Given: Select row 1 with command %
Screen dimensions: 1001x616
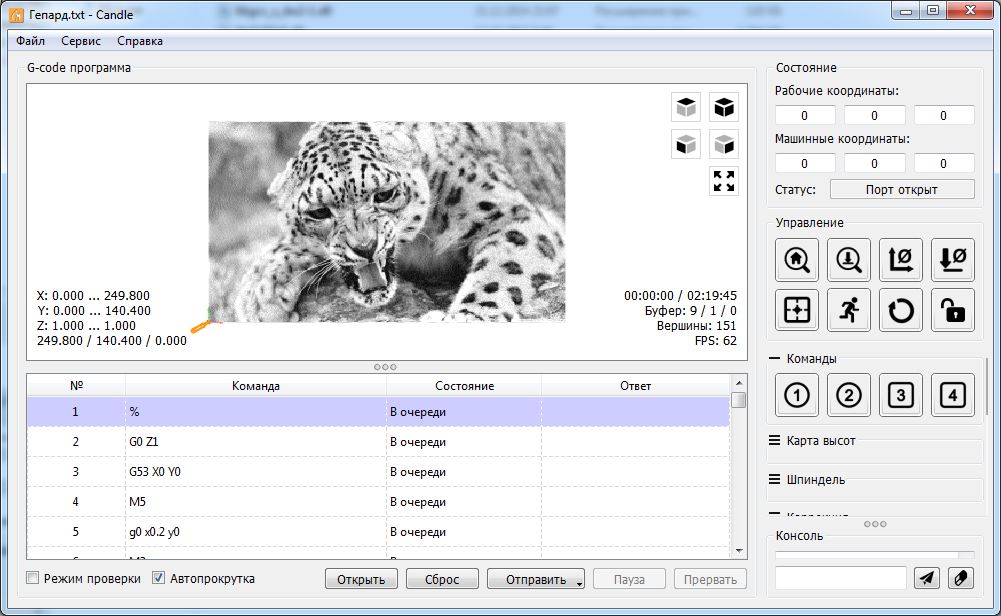Looking at the screenshot, I should click(x=378, y=412).
